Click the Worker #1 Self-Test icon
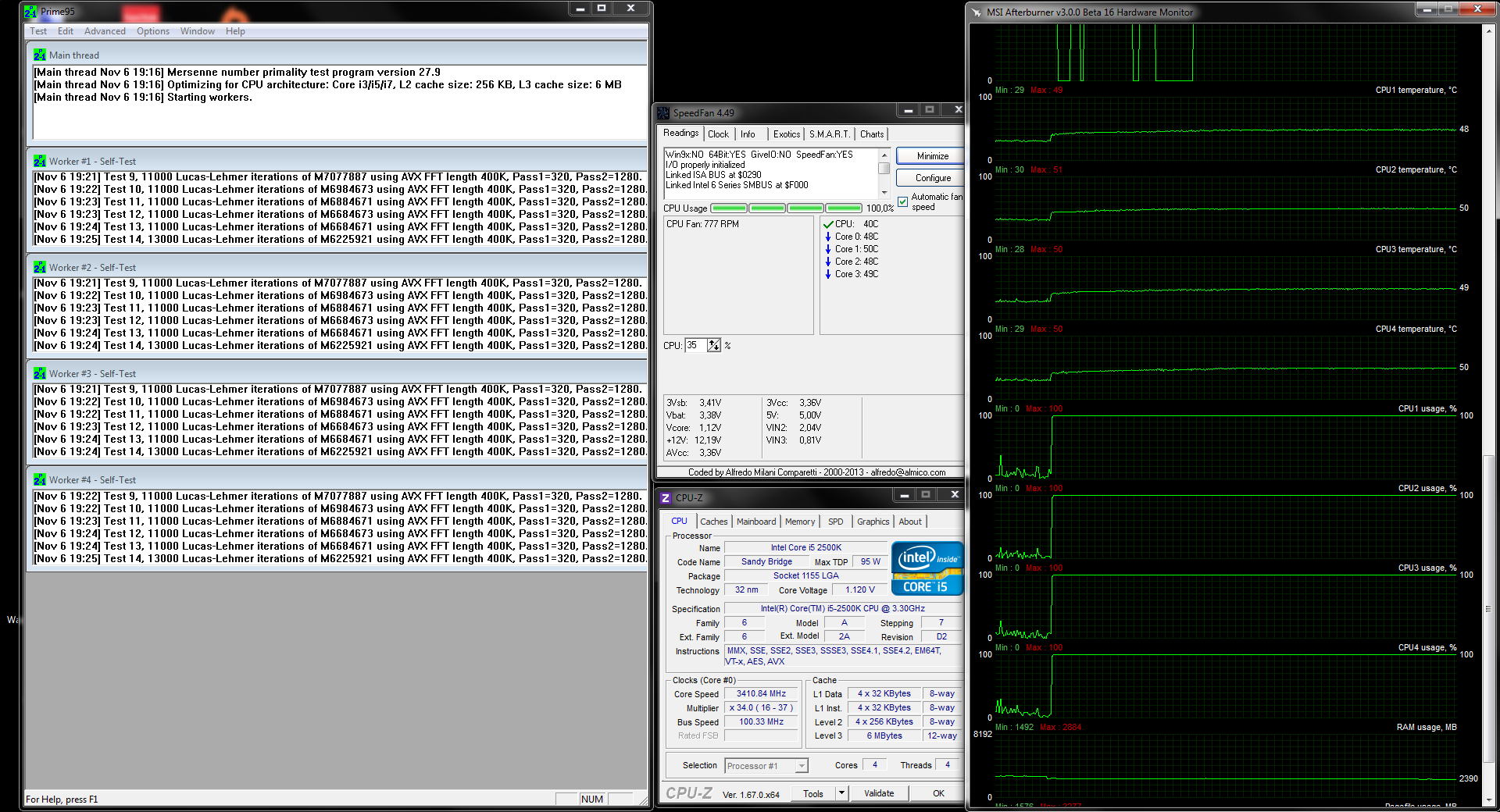 pyautogui.click(x=40, y=161)
